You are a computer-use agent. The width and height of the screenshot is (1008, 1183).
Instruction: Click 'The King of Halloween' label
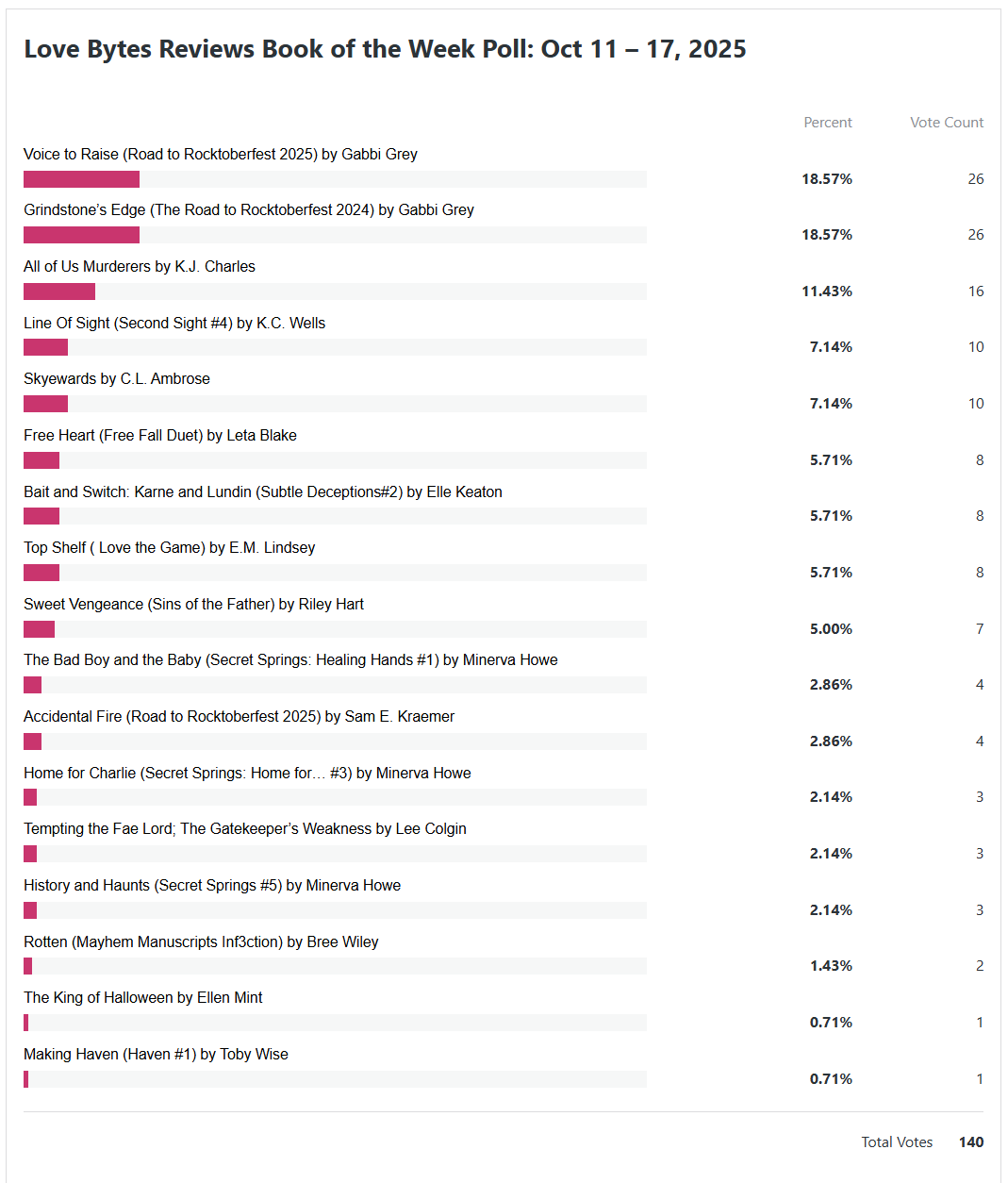143,998
